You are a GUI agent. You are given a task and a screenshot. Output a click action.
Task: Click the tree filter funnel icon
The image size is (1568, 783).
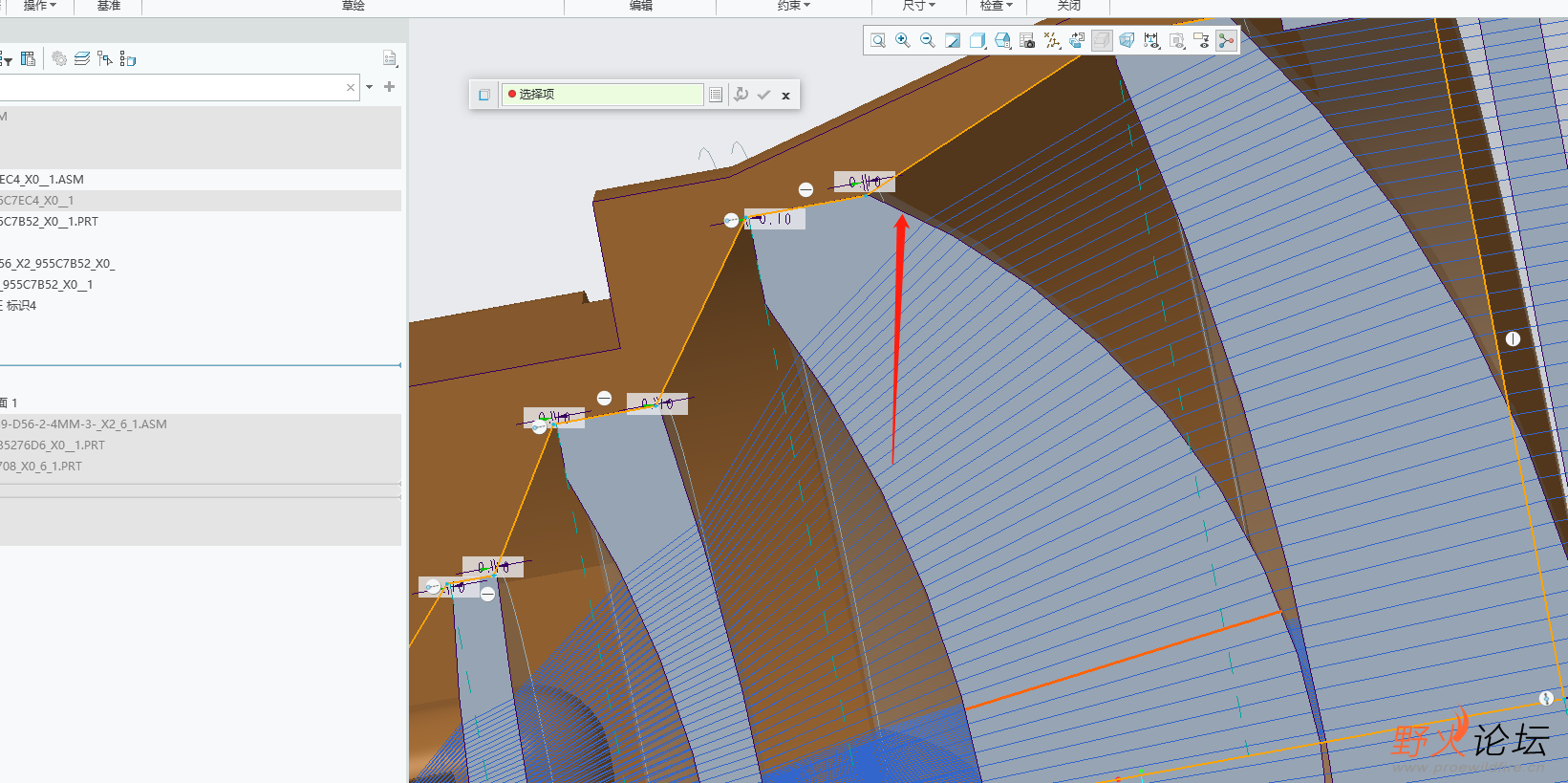[6, 59]
